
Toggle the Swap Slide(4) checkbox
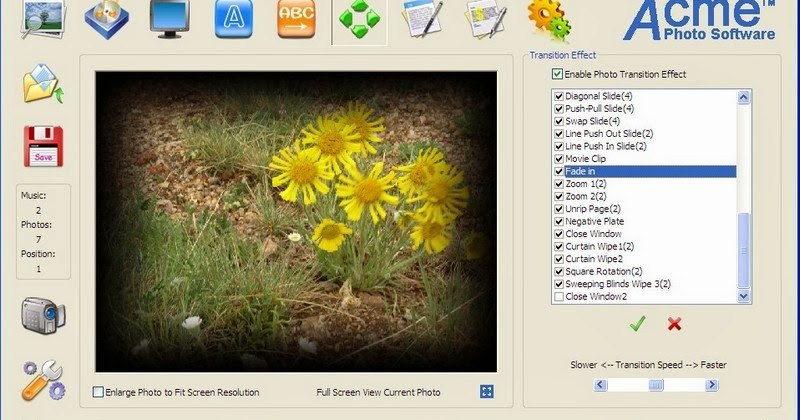(559, 121)
